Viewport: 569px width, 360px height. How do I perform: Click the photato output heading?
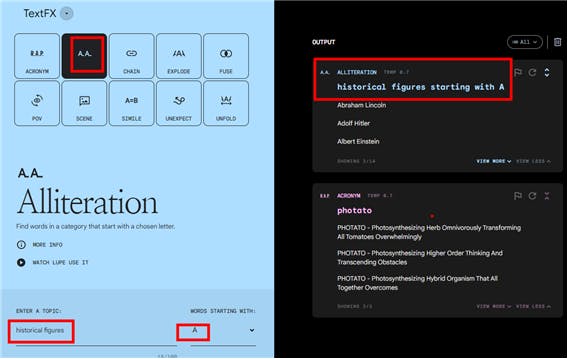click(355, 211)
